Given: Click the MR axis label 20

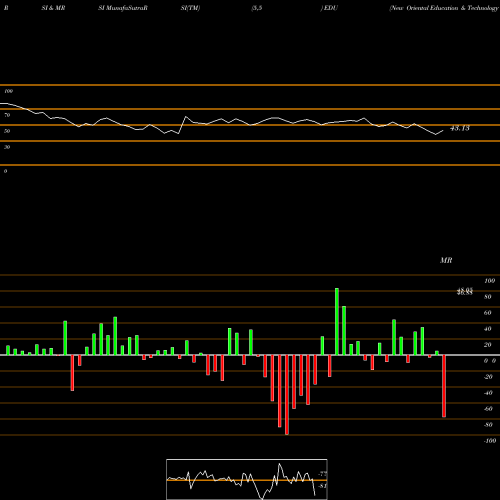Looking at the screenshot, I should pos(488,345).
